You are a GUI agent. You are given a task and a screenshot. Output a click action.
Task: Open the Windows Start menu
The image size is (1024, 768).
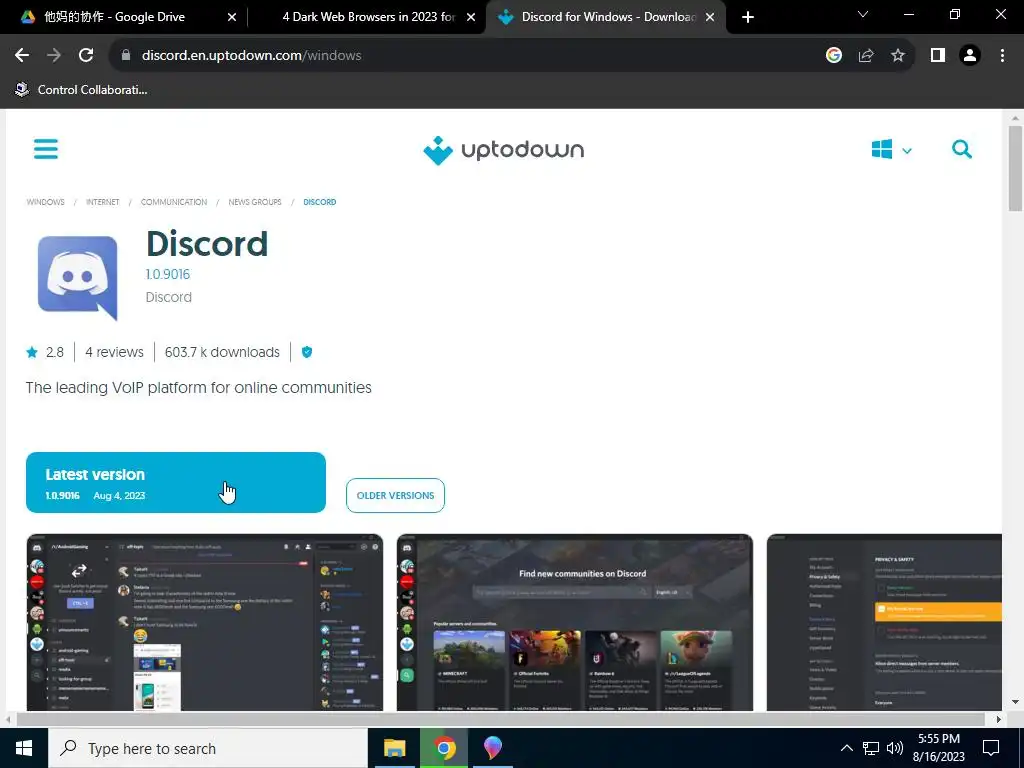(24, 748)
